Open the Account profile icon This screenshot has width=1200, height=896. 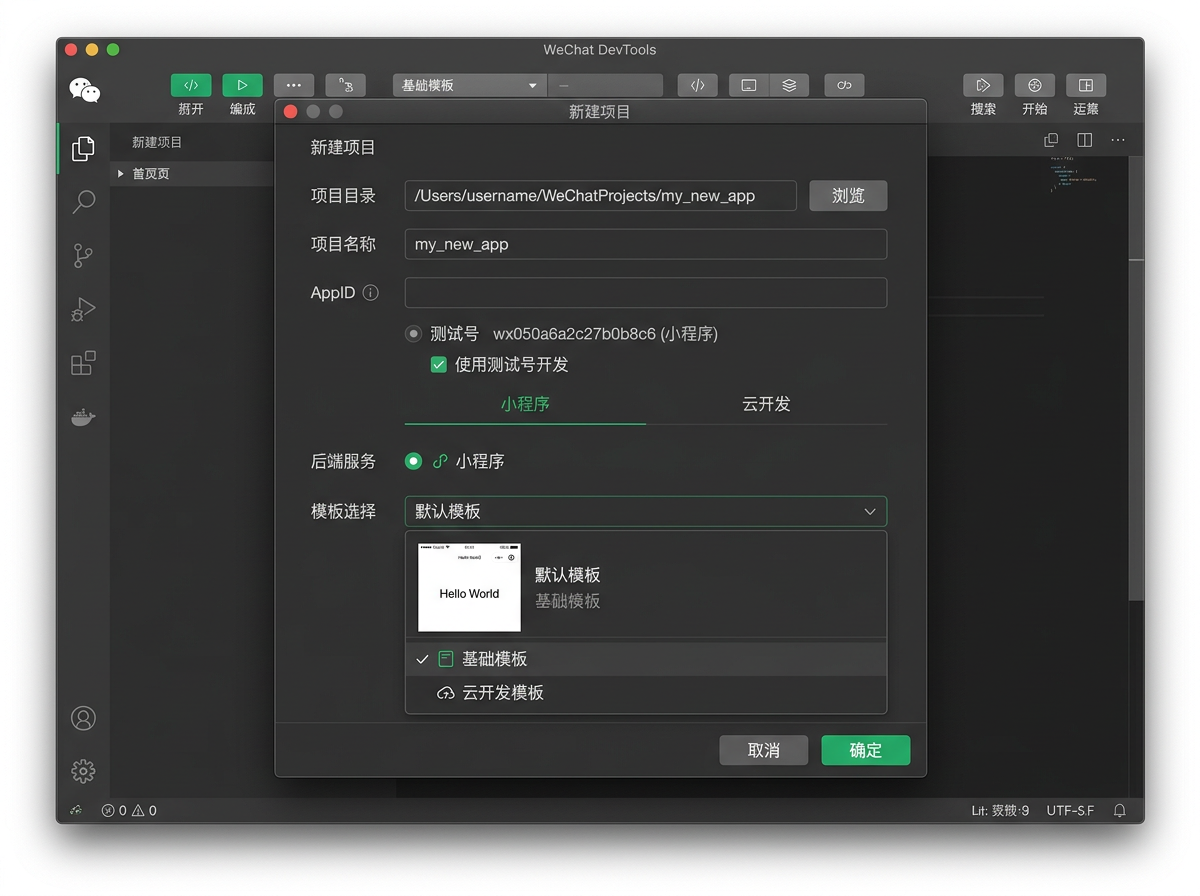(x=84, y=718)
